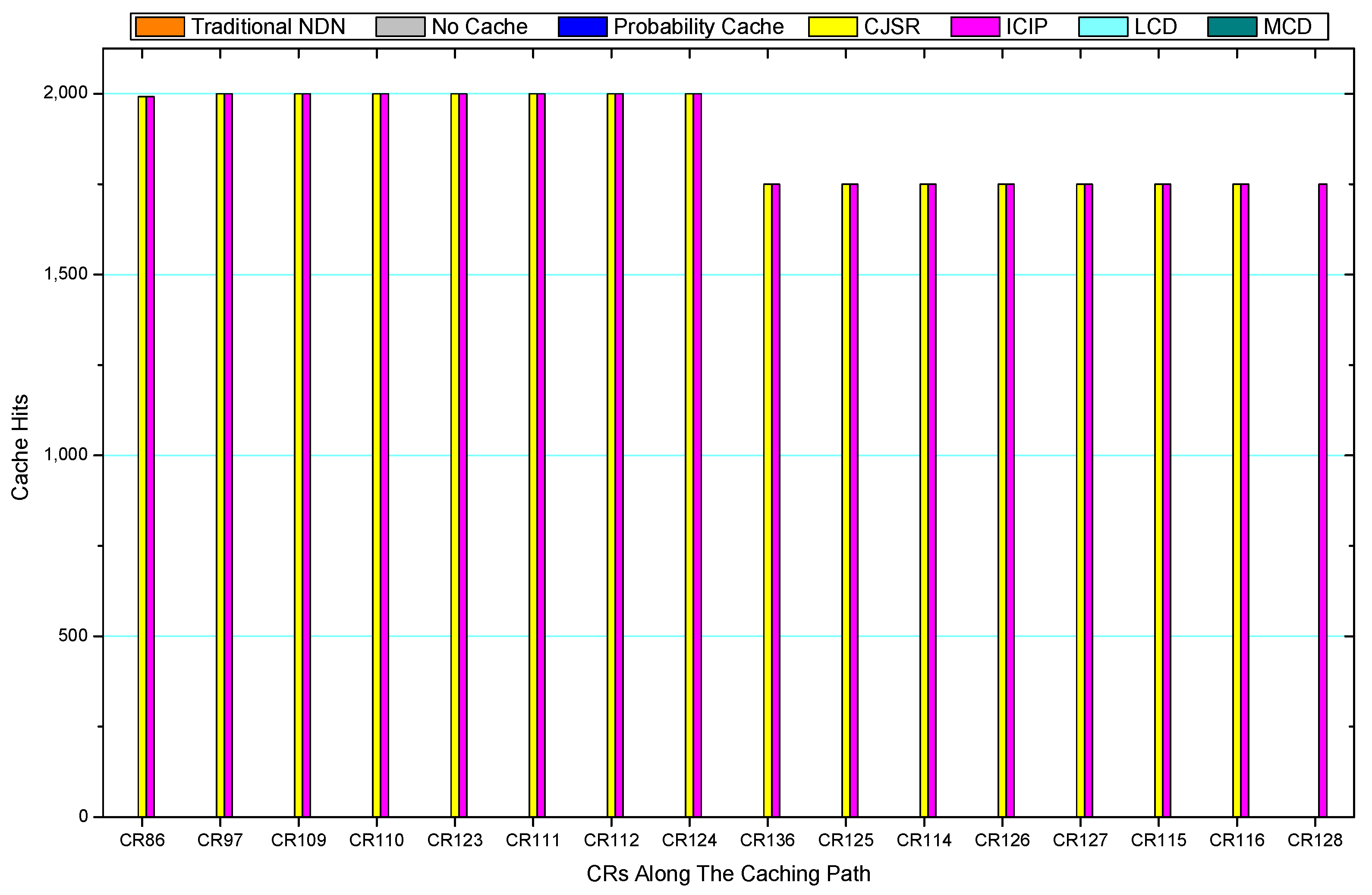The width and height of the screenshot is (1372, 895).
Task: Click the '2,000' y-axis tick label
Action: pos(65,93)
